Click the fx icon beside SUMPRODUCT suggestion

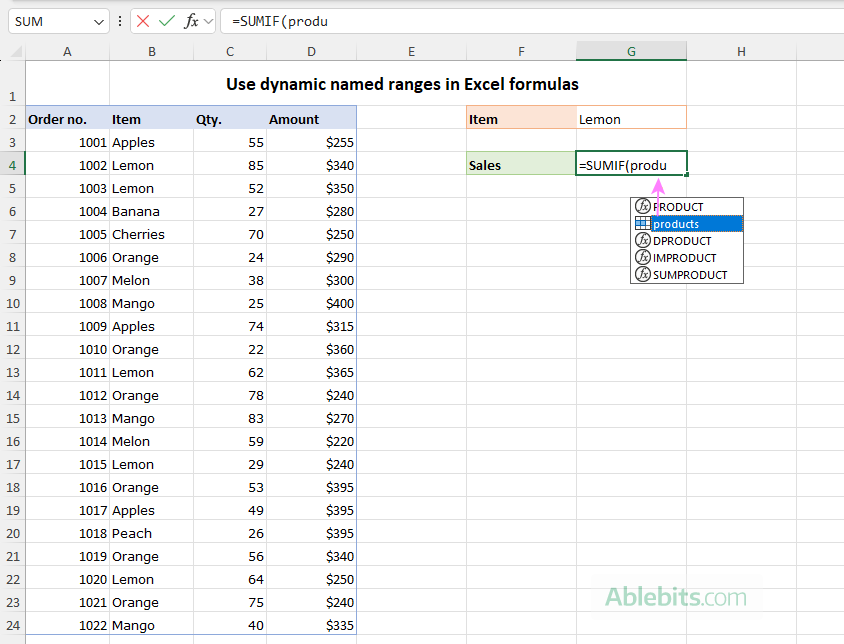coord(643,274)
